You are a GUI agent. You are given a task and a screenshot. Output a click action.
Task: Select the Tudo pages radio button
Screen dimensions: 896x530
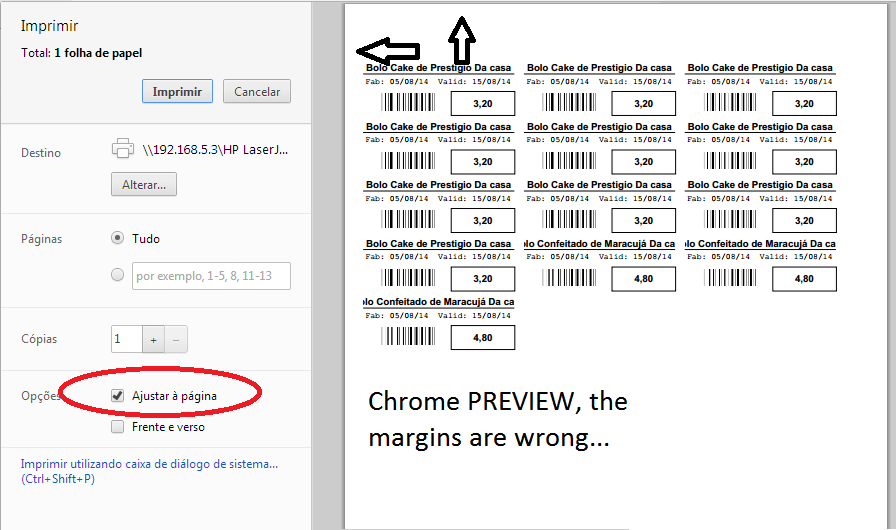(117, 238)
